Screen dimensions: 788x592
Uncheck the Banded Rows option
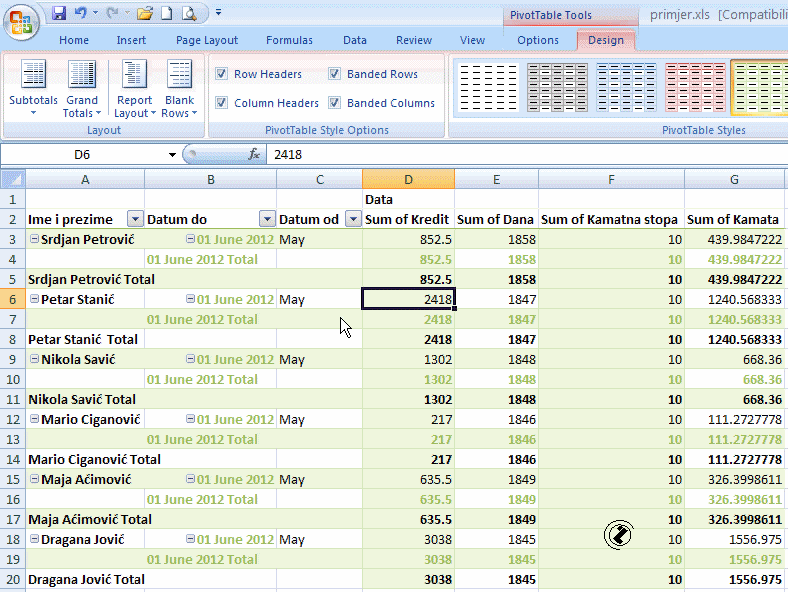[x=335, y=74]
